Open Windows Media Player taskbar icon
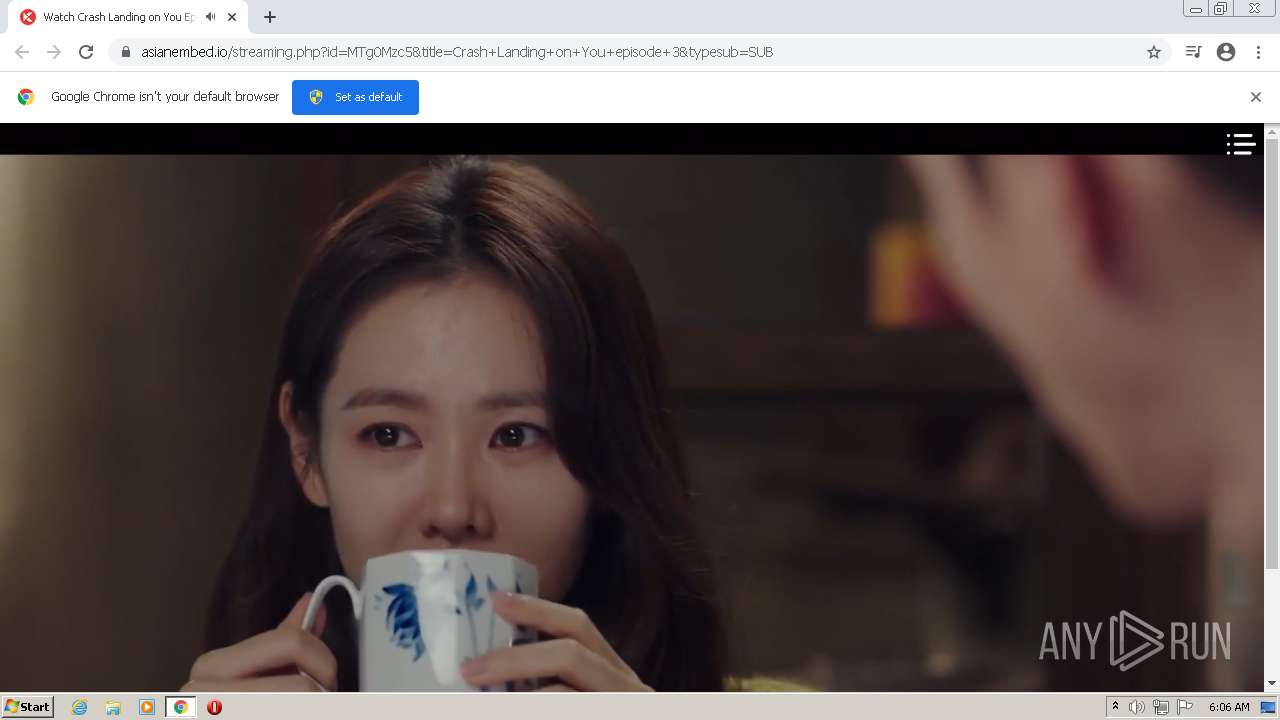 (147, 707)
